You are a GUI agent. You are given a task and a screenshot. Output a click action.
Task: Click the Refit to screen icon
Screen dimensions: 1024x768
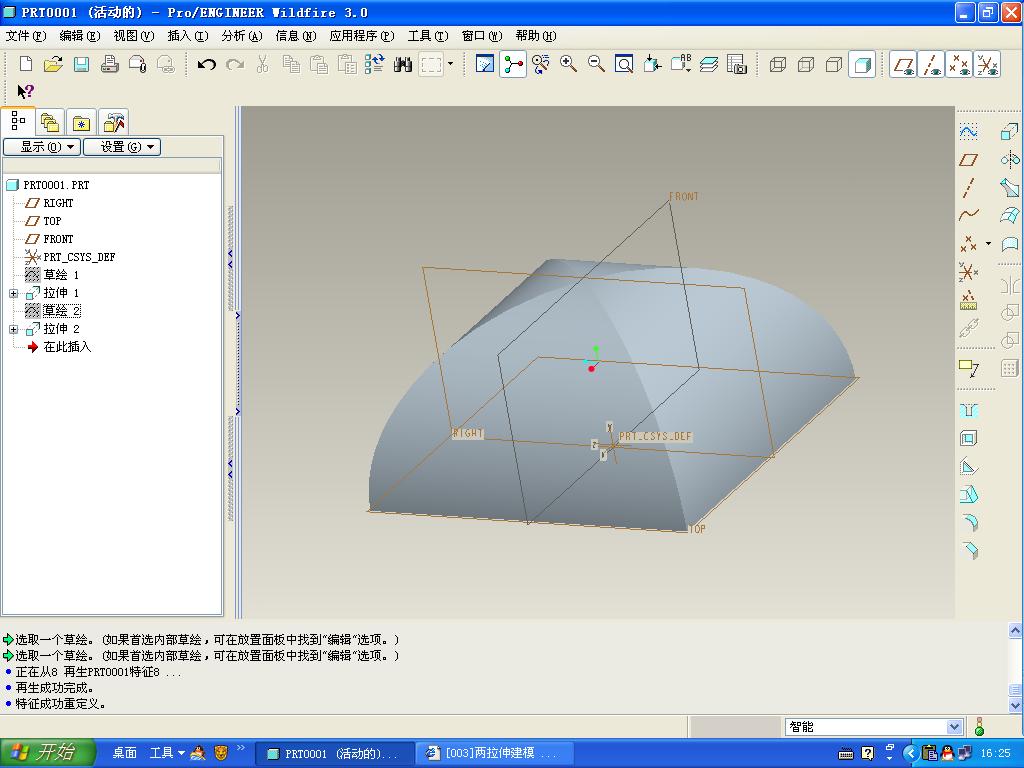click(x=624, y=64)
